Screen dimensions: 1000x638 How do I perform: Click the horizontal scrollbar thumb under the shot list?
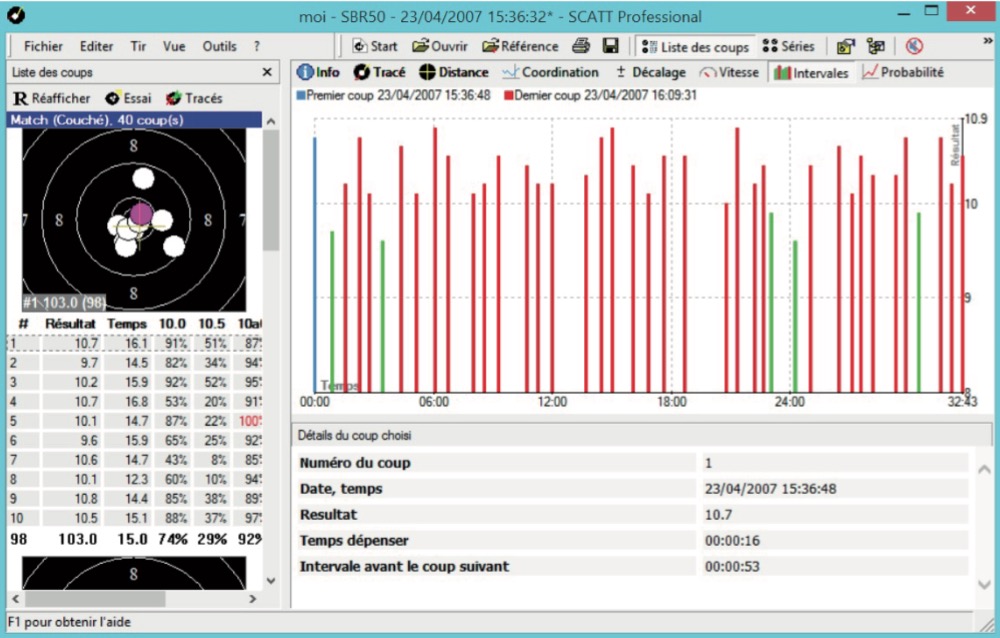(x=95, y=598)
